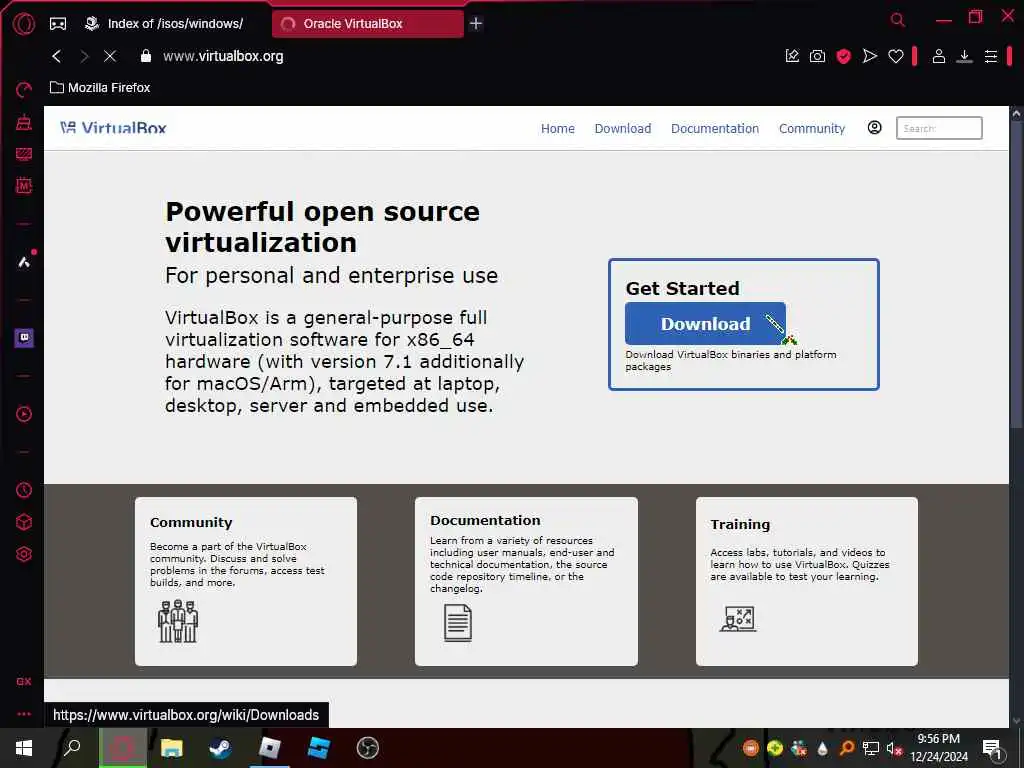Open the Documentation navigation link
This screenshot has height=768, width=1024.
coord(714,129)
